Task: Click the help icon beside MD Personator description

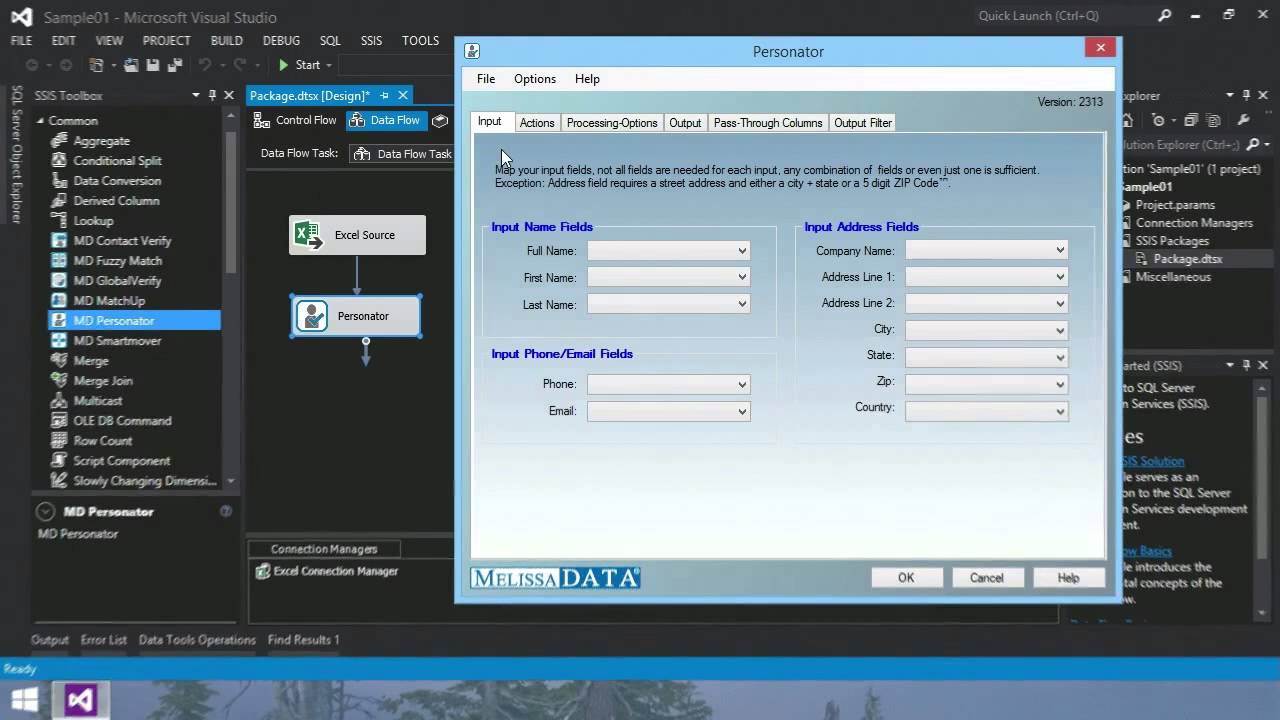Action: pyautogui.click(x=226, y=511)
